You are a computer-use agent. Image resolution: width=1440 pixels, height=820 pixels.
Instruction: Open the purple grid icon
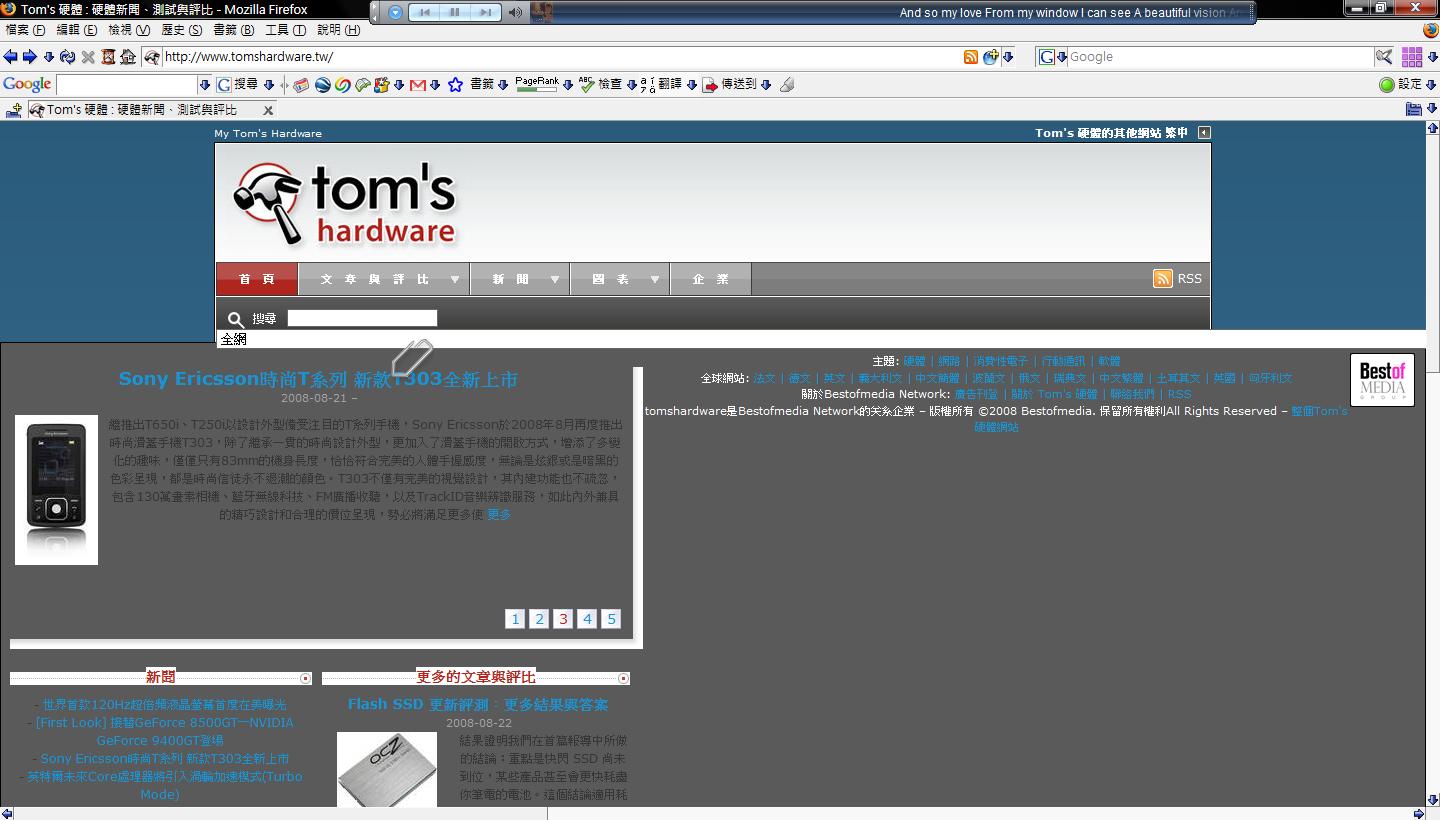pos(1412,57)
